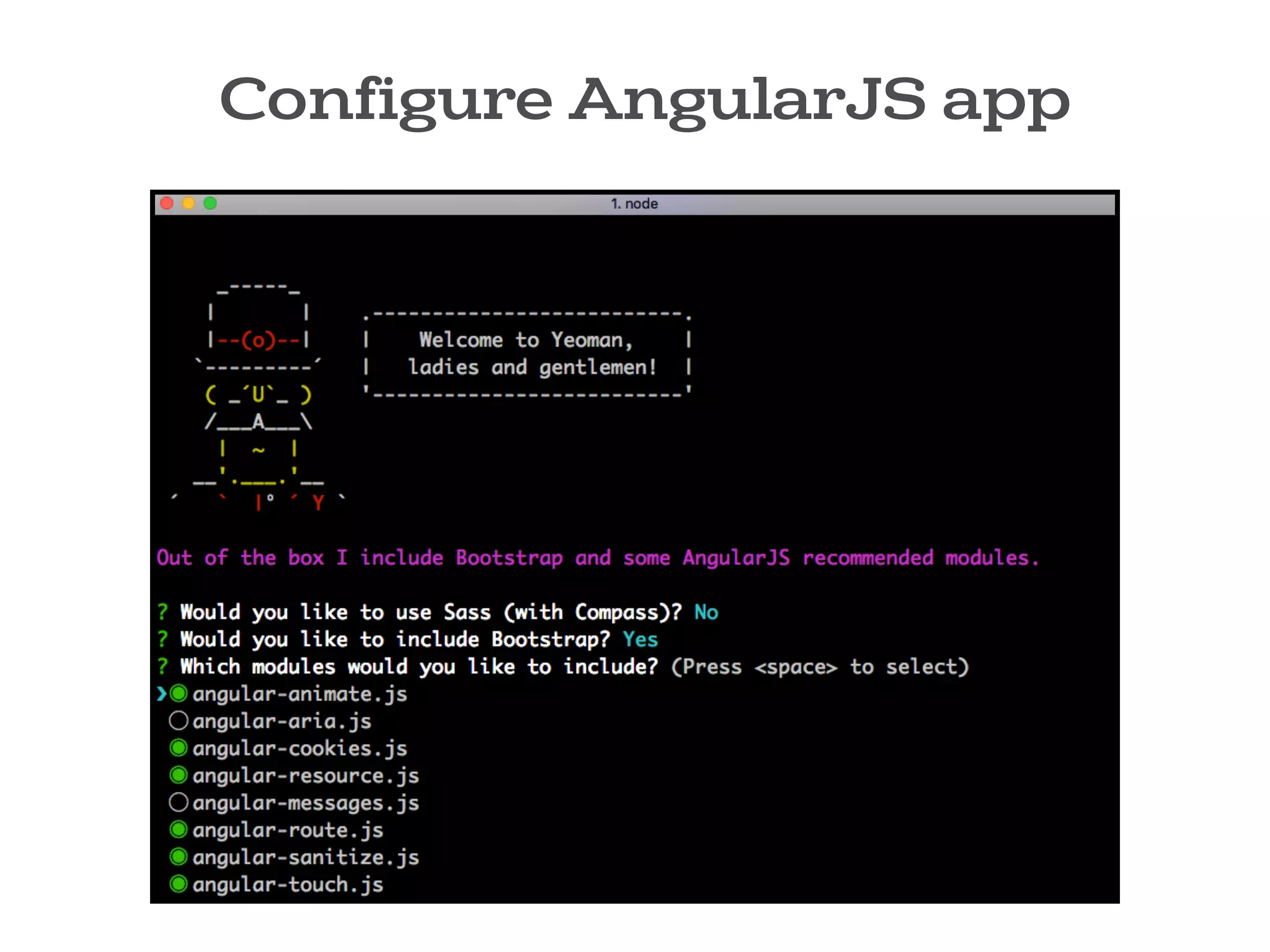1270x952 pixels.
Task: Toggle the angular-touch.js module checkbox
Action: pyautogui.click(x=179, y=884)
